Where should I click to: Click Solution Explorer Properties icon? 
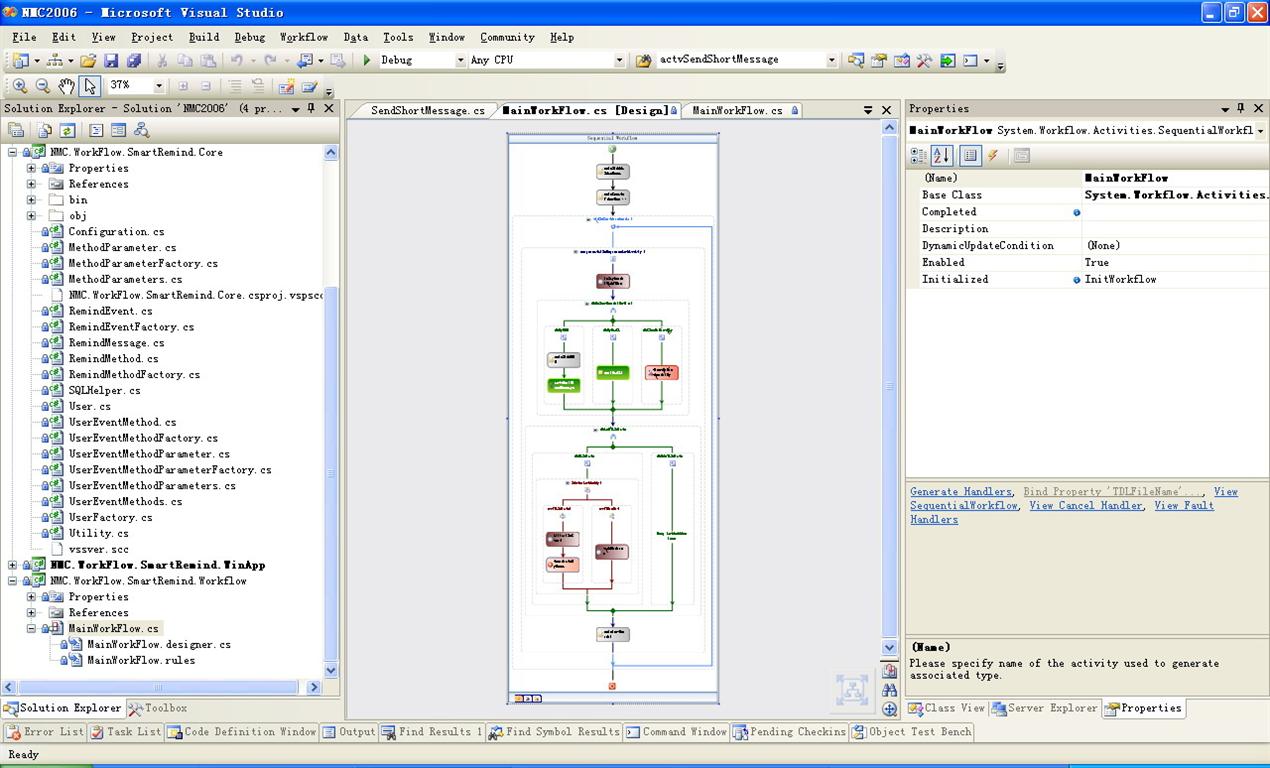tap(16, 130)
